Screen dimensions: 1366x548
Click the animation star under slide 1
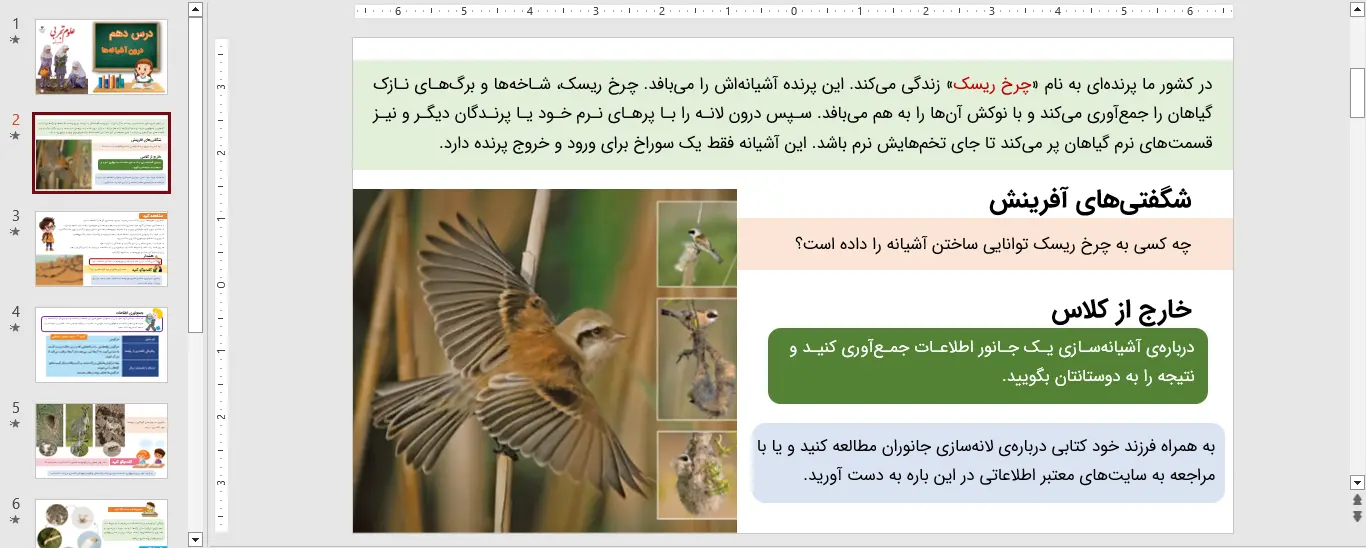click(x=15, y=40)
